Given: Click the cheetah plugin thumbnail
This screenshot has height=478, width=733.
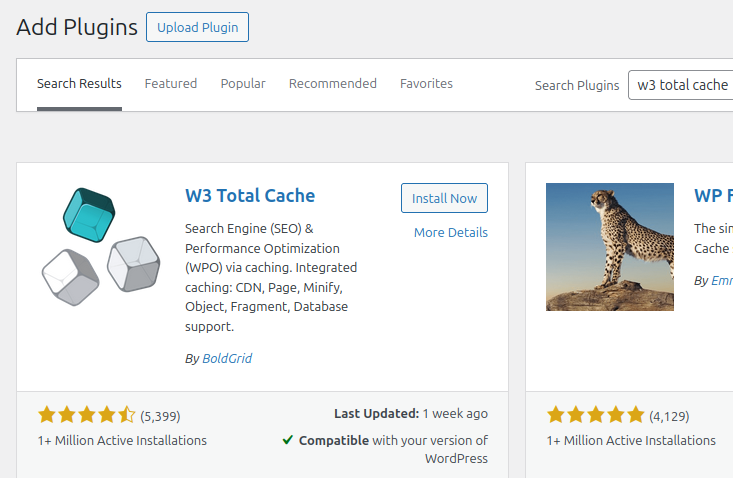Looking at the screenshot, I should point(610,247).
